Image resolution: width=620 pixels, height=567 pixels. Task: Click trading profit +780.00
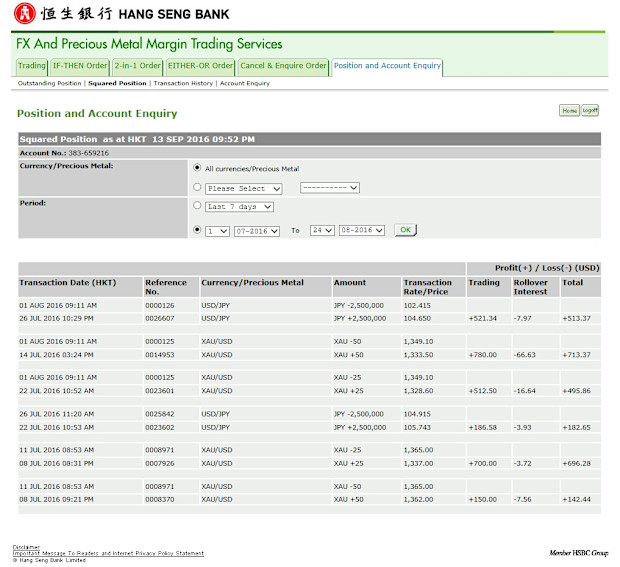[482, 355]
